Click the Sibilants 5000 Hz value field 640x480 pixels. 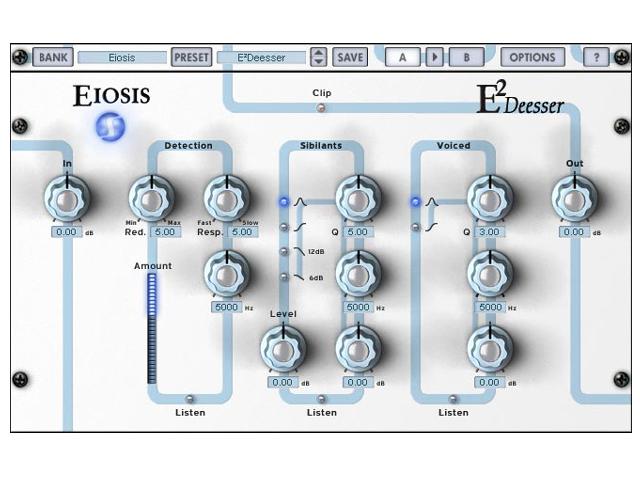coord(358,307)
